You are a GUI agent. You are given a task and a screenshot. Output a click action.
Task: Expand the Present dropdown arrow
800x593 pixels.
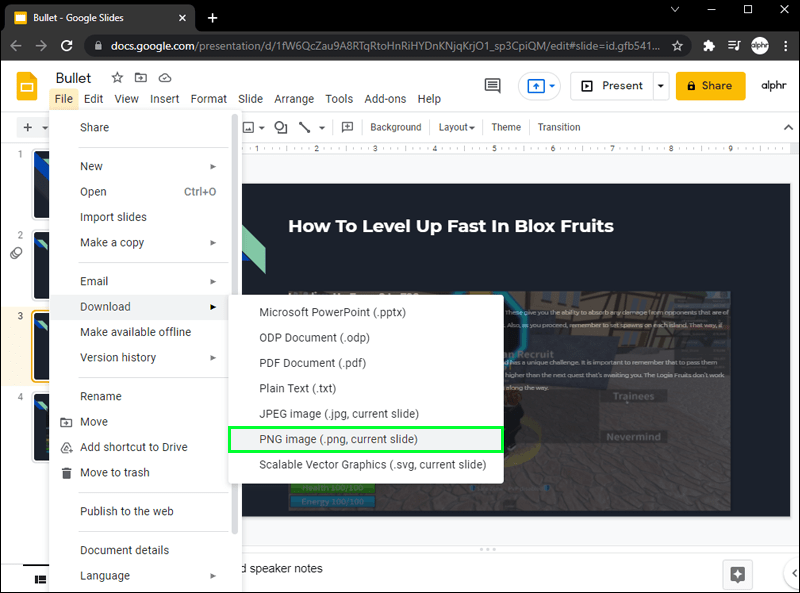(x=661, y=86)
